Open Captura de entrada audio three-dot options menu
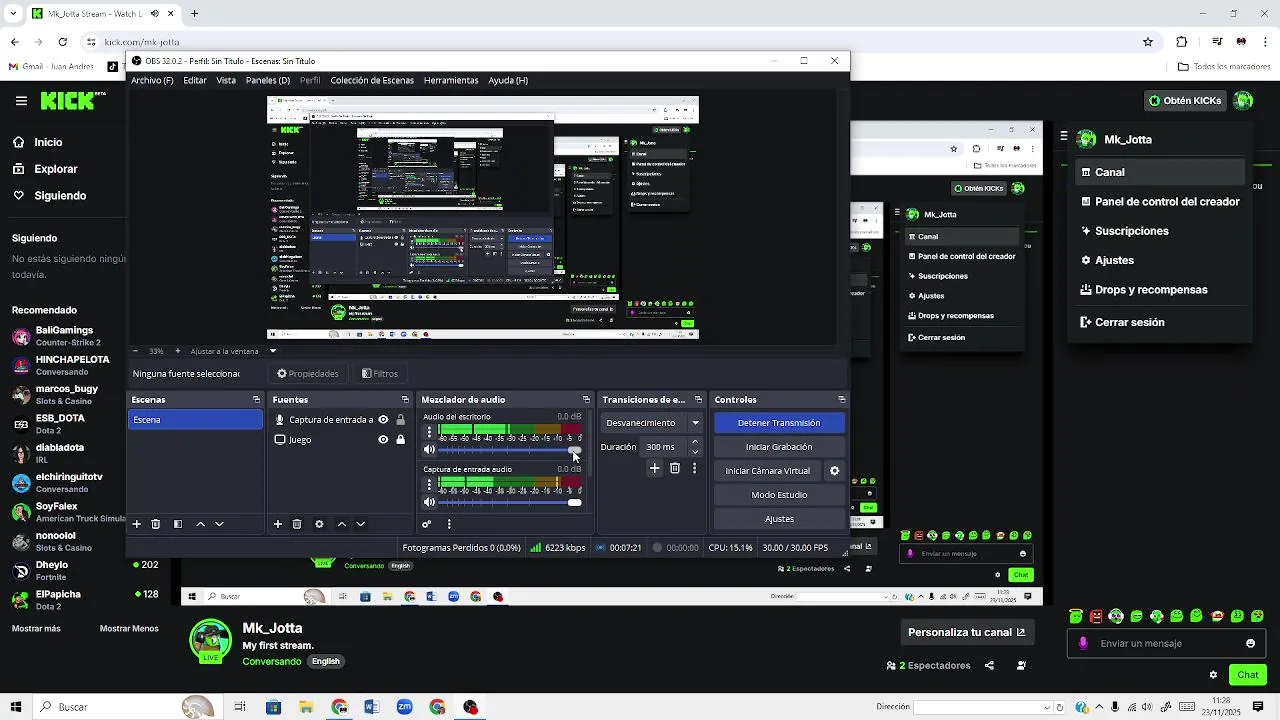Viewport: 1280px width, 720px height. click(430, 485)
